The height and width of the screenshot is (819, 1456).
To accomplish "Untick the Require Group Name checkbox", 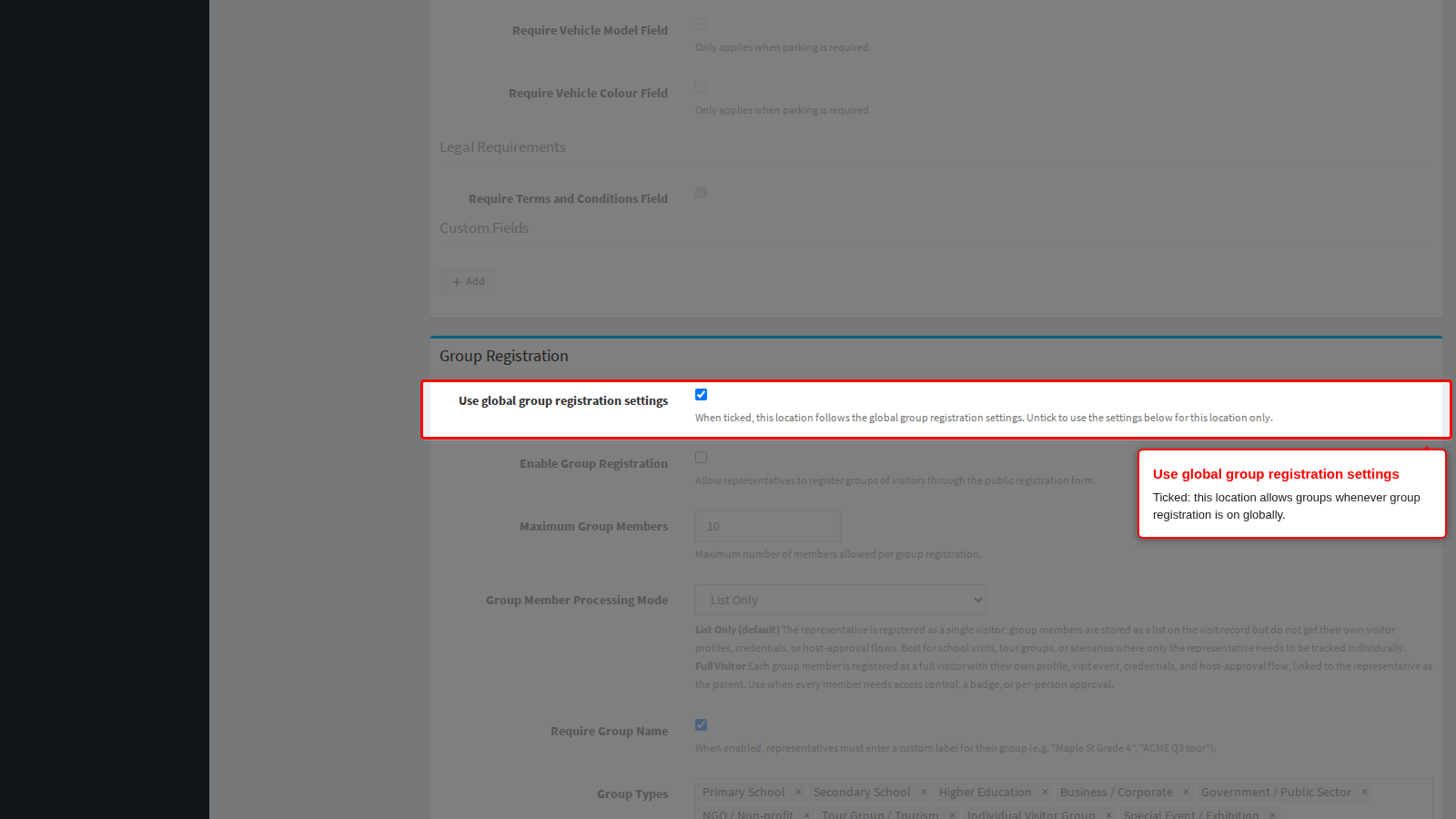I will pos(701,725).
